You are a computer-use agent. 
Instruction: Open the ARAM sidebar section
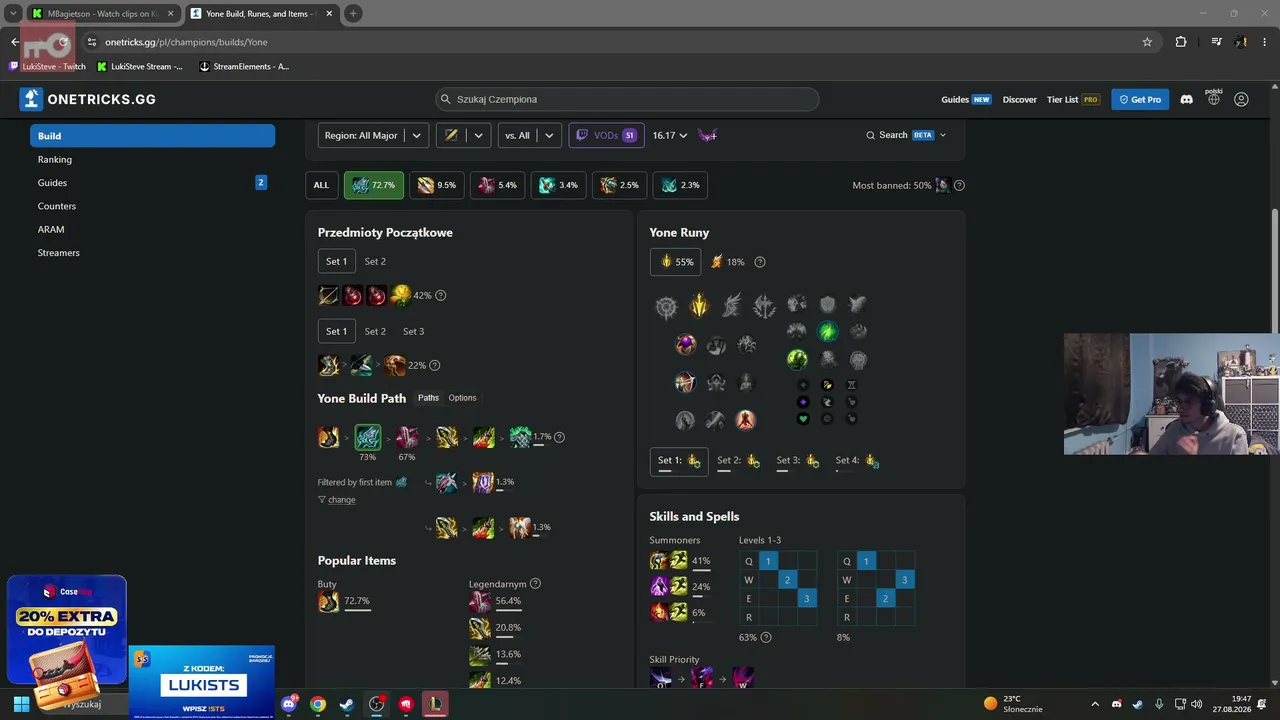point(152,229)
